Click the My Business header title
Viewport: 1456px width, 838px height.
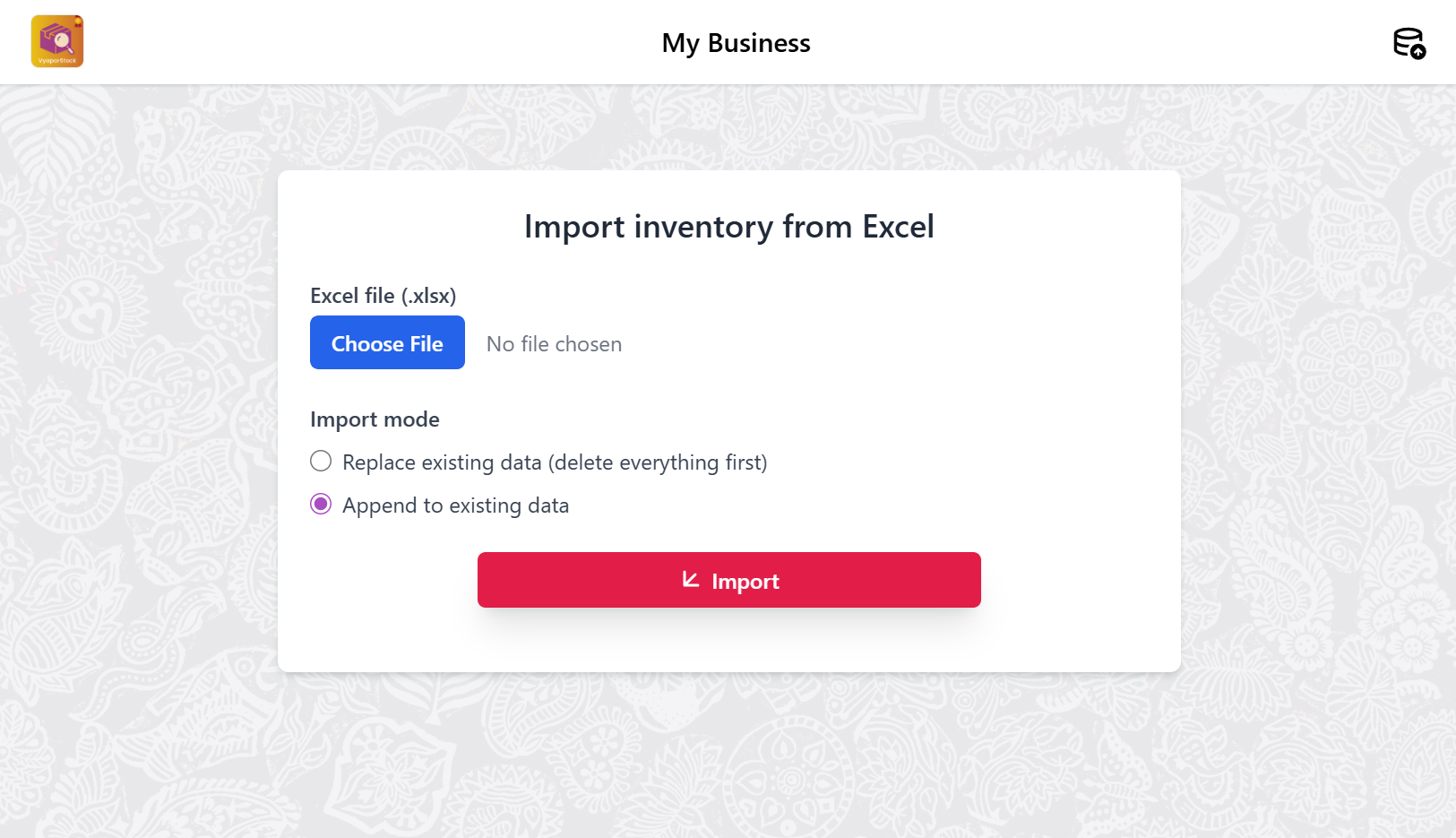[x=736, y=43]
